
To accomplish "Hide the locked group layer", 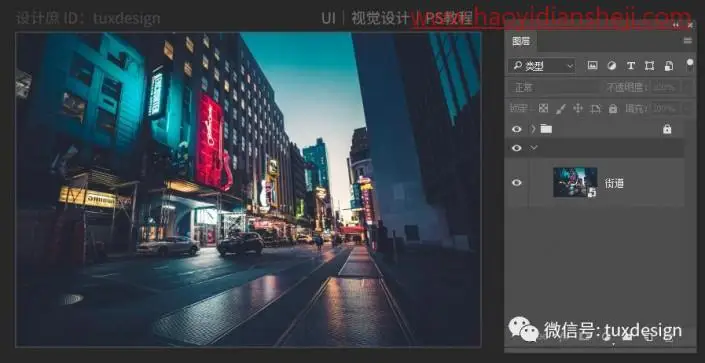I will [517, 129].
